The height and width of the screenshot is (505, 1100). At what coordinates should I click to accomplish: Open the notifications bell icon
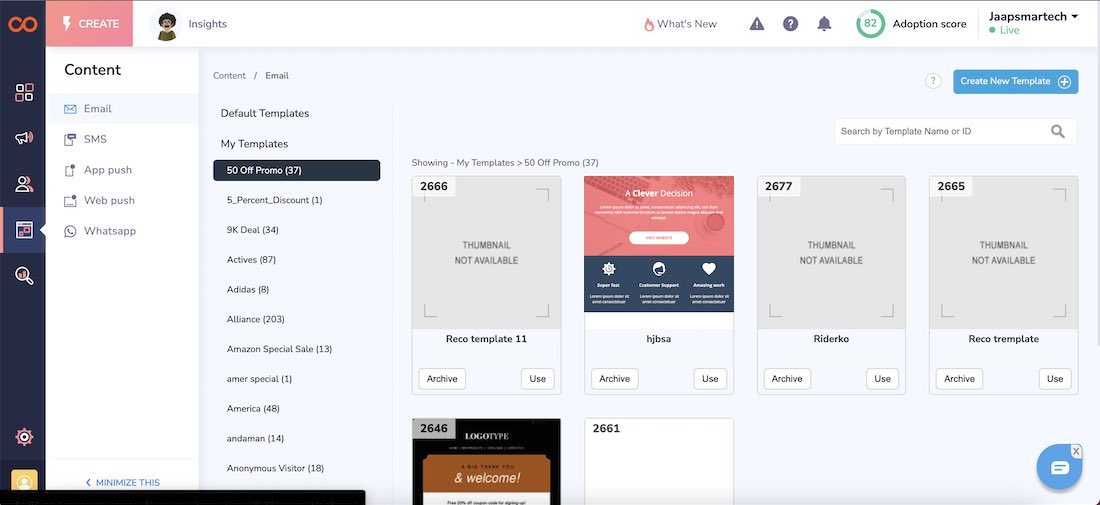(824, 24)
